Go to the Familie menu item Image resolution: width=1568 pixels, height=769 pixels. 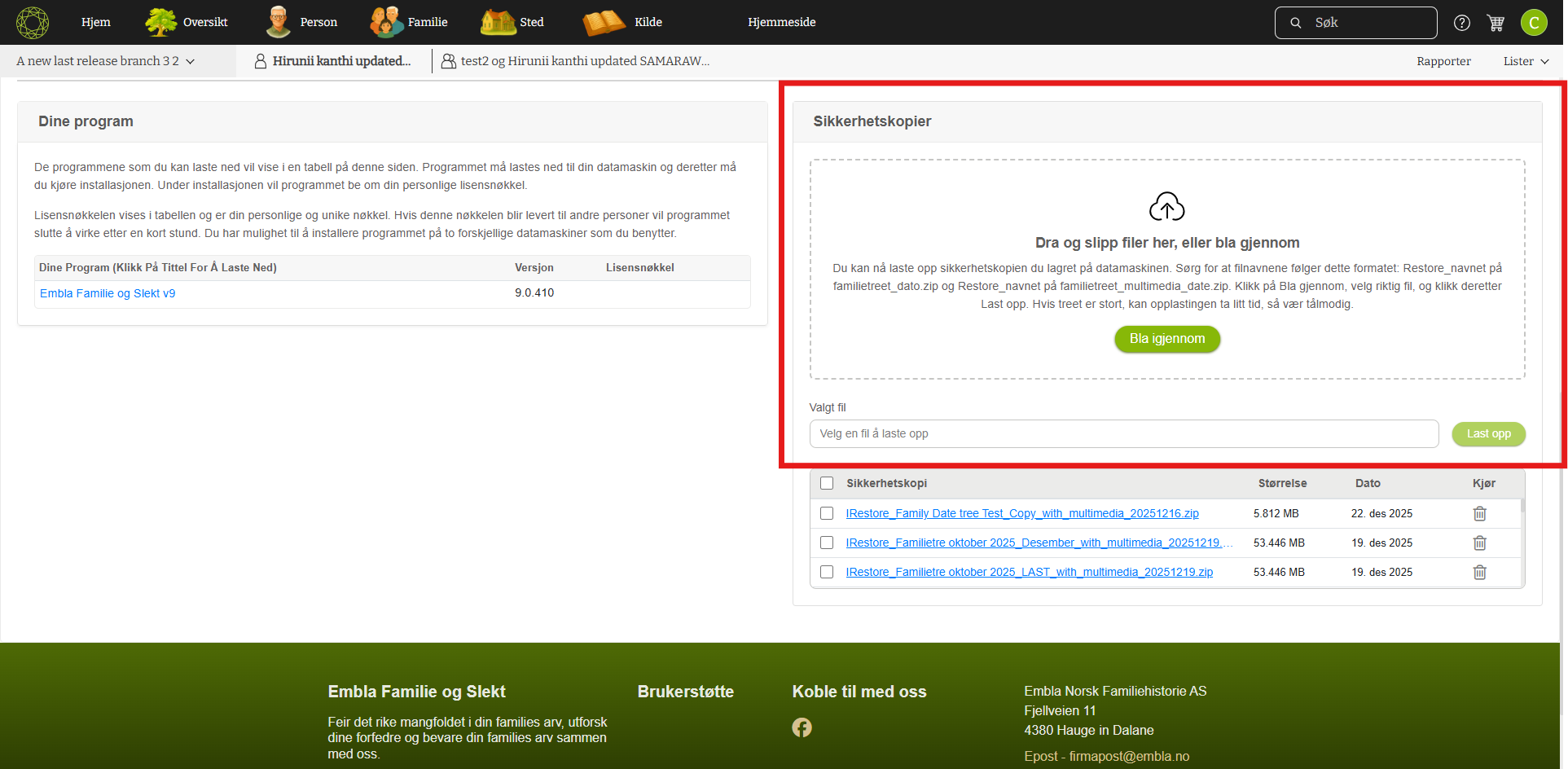(x=409, y=22)
